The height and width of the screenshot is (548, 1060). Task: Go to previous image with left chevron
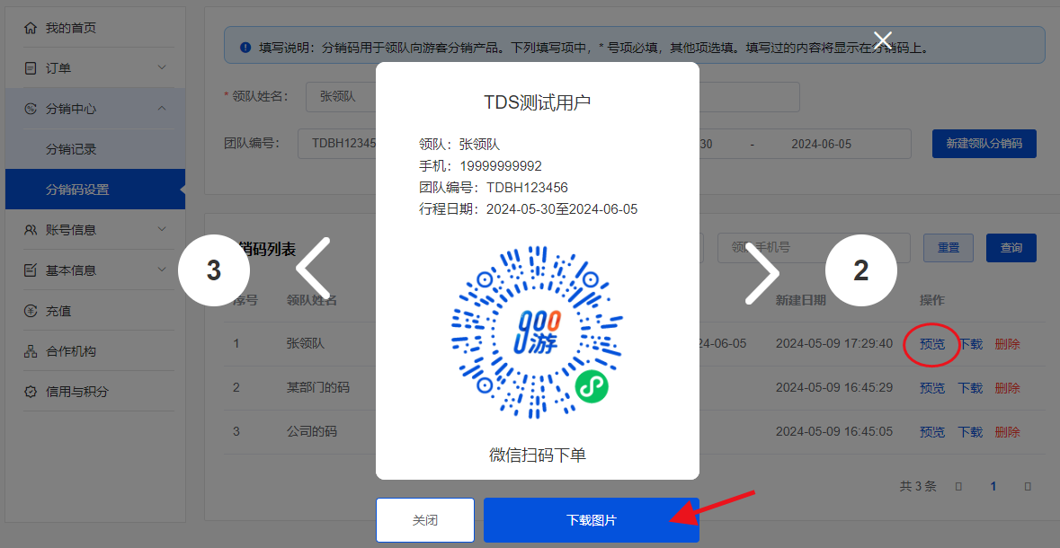pyautogui.click(x=312, y=270)
